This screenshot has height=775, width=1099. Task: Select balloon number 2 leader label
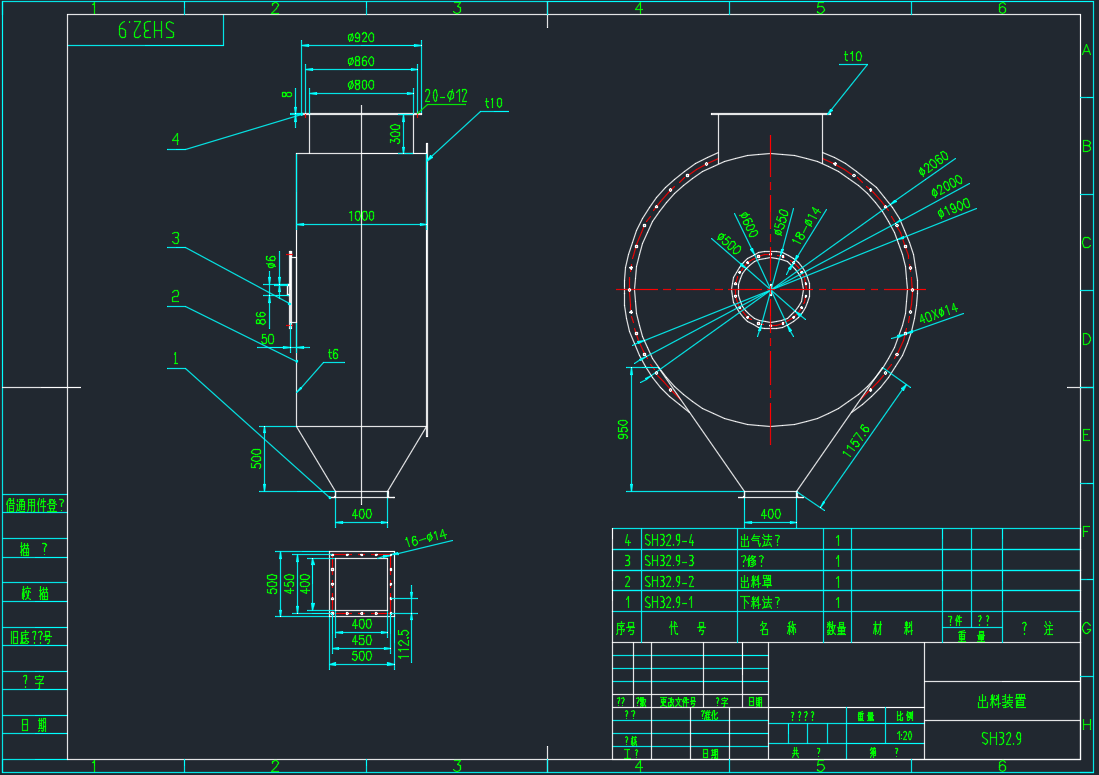pyautogui.click(x=175, y=296)
